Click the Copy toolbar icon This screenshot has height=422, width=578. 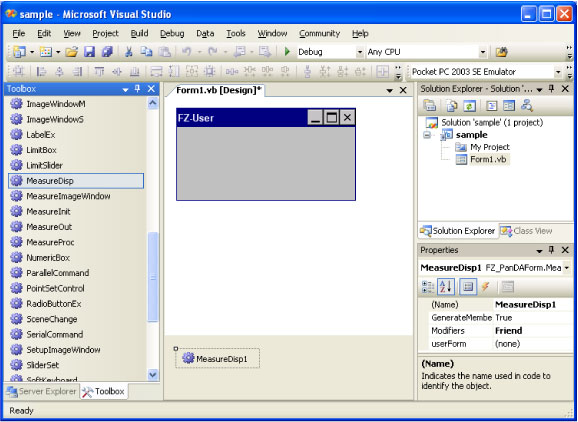[x=146, y=52]
